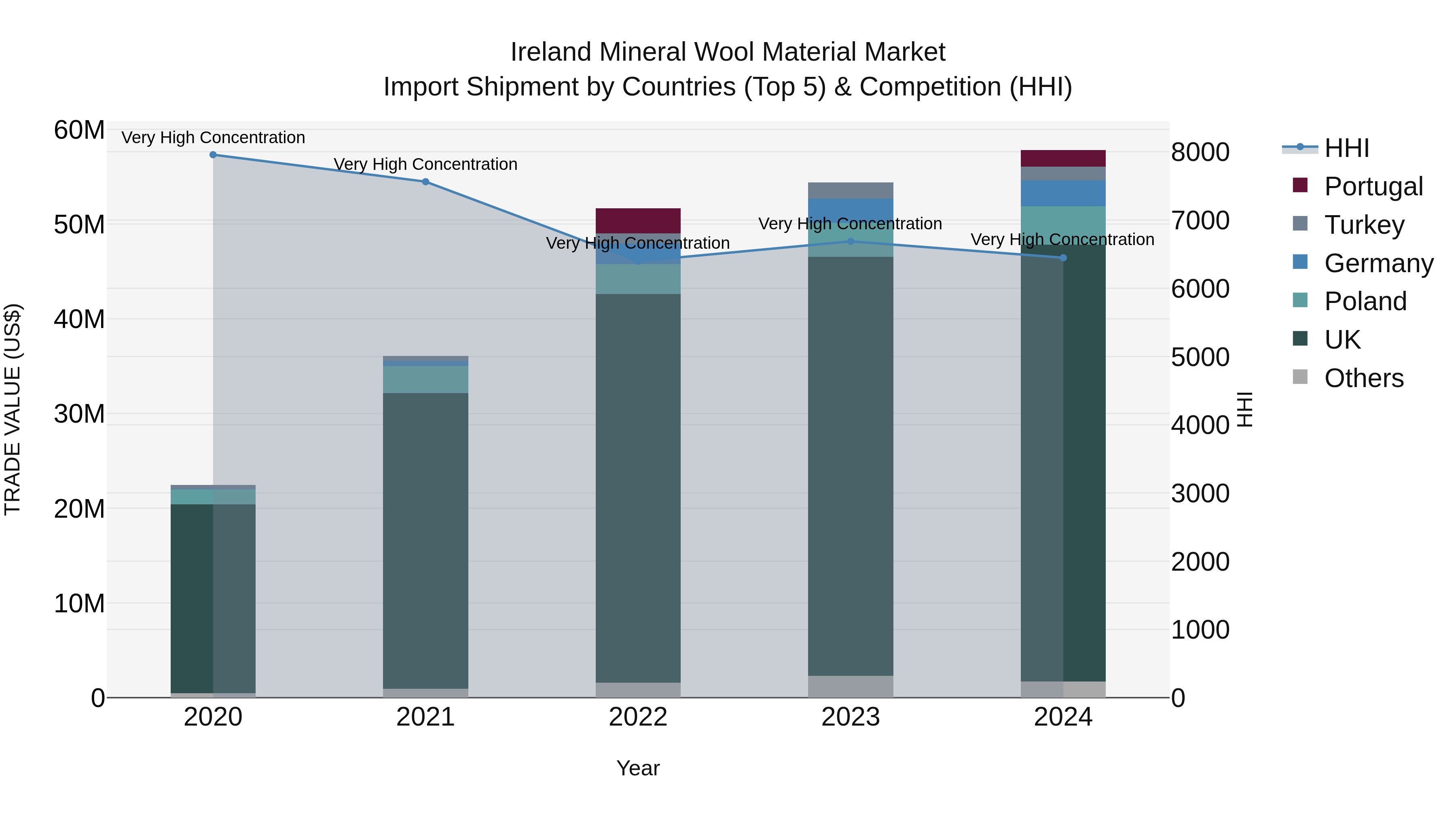
Task: Click the Poland segment in the 2021 bar
Action: (425, 380)
